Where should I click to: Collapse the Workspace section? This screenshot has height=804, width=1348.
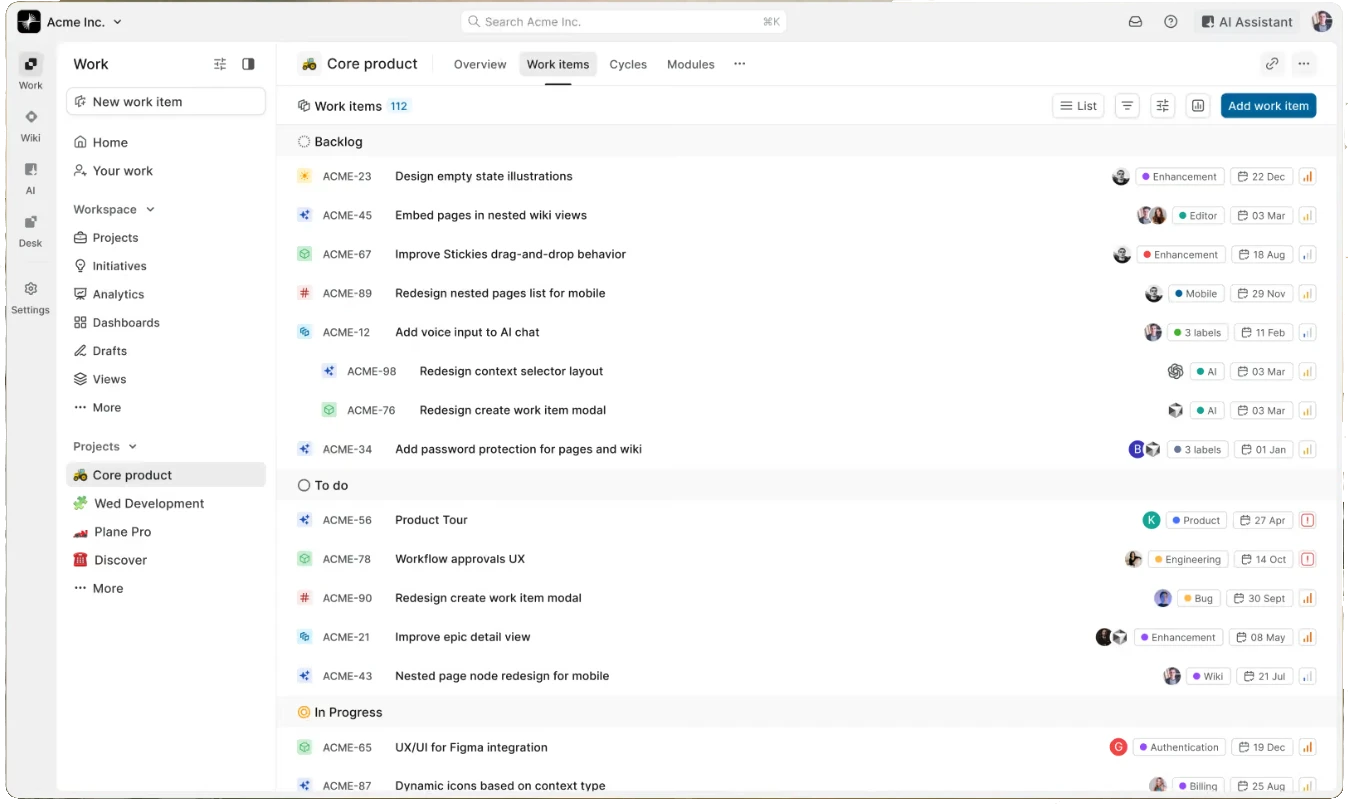coord(114,210)
